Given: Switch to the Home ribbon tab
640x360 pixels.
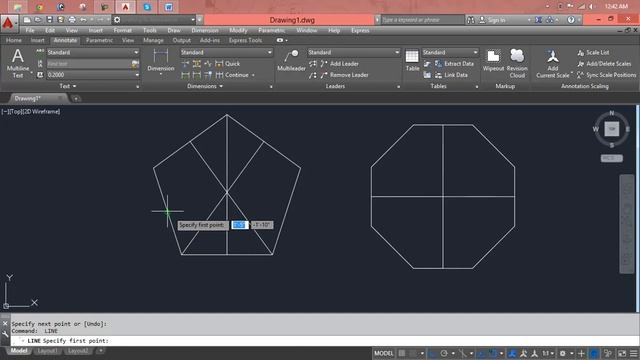Looking at the screenshot, I should click(x=13, y=40).
